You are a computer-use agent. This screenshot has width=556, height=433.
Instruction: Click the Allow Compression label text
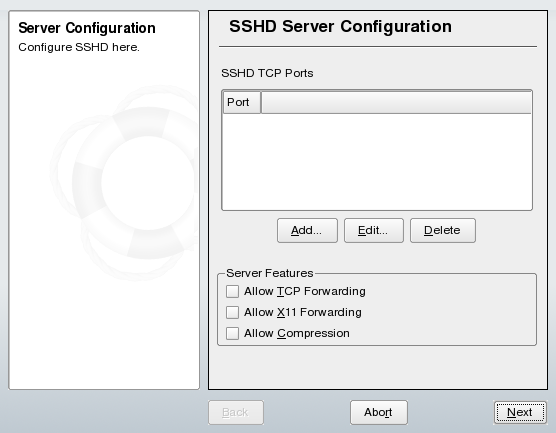click(x=297, y=333)
